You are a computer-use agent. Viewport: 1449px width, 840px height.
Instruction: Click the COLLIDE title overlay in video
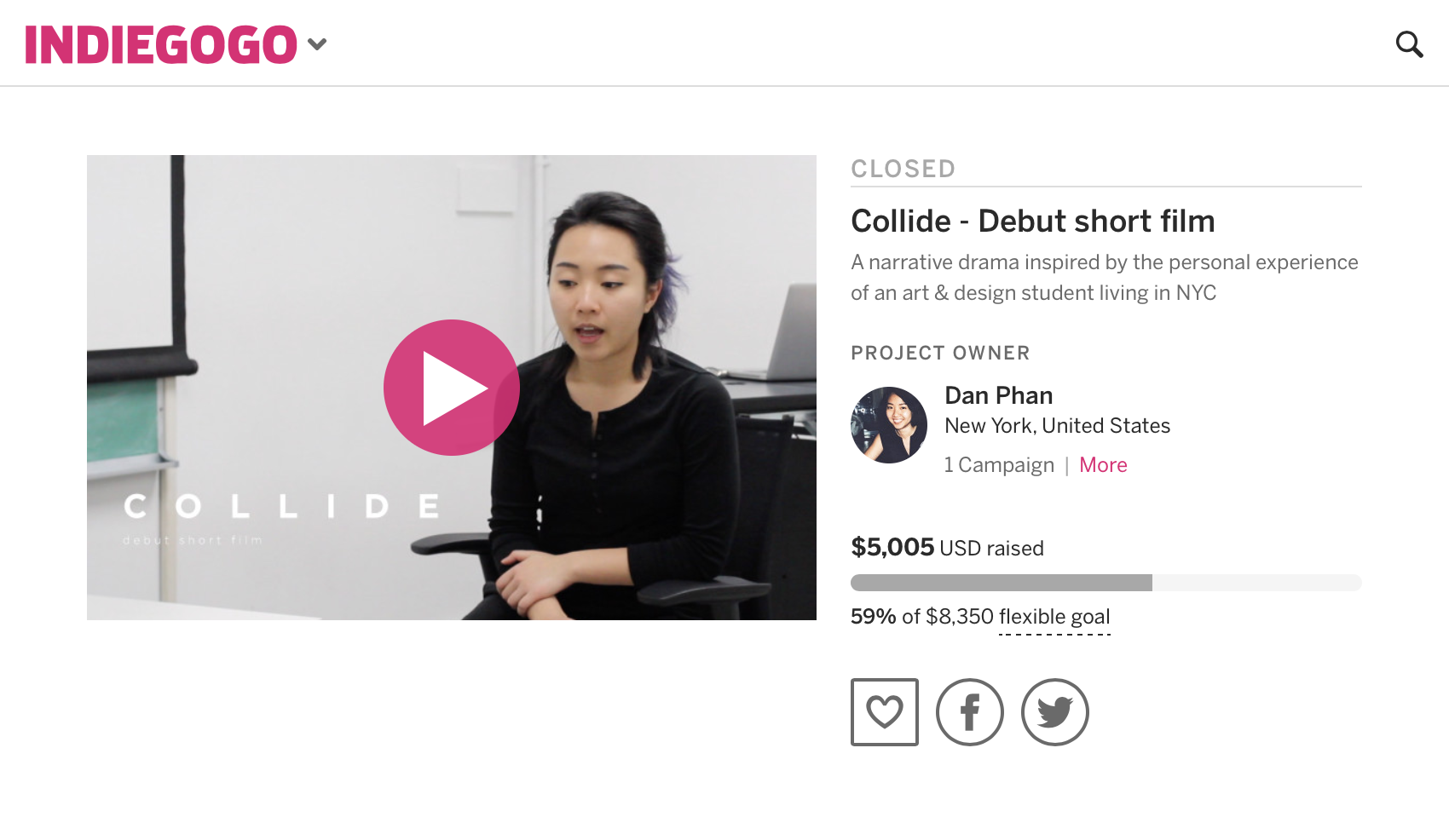tap(282, 506)
